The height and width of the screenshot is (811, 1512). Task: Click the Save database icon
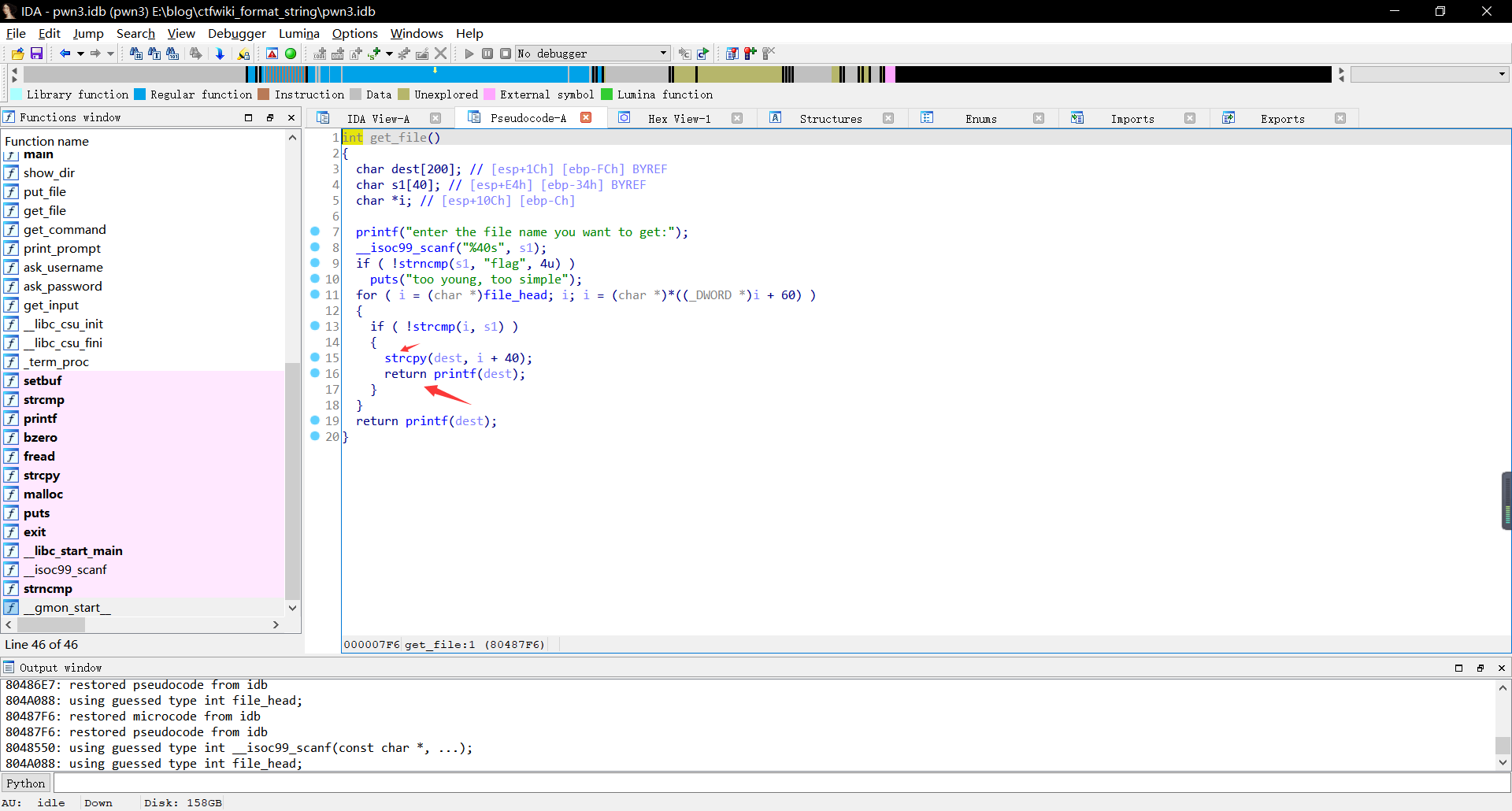[36, 54]
